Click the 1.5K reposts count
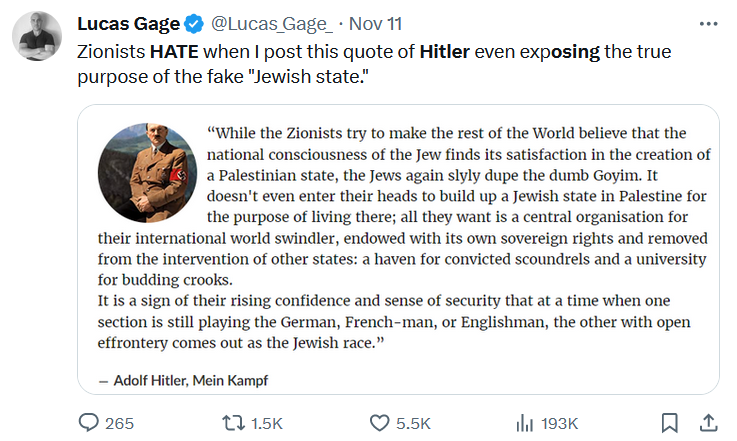The width and height of the screenshot is (737, 441). point(267,424)
